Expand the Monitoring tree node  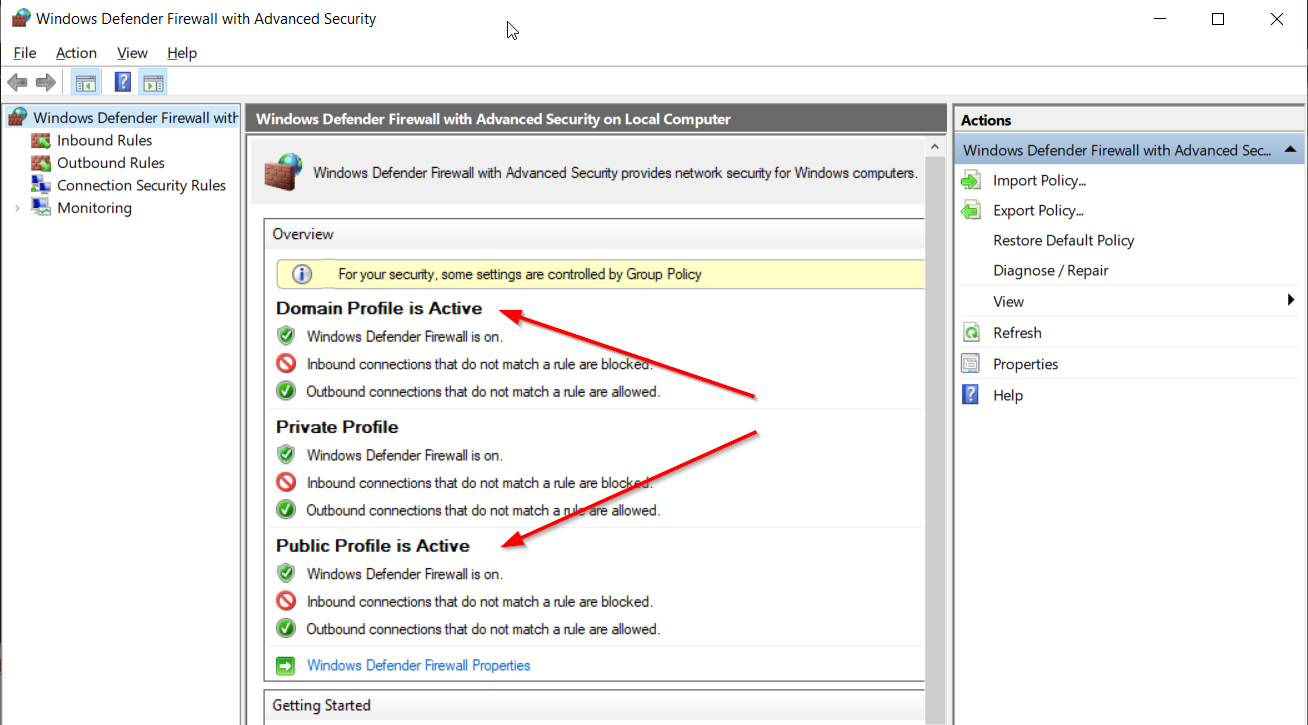(x=17, y=208)
